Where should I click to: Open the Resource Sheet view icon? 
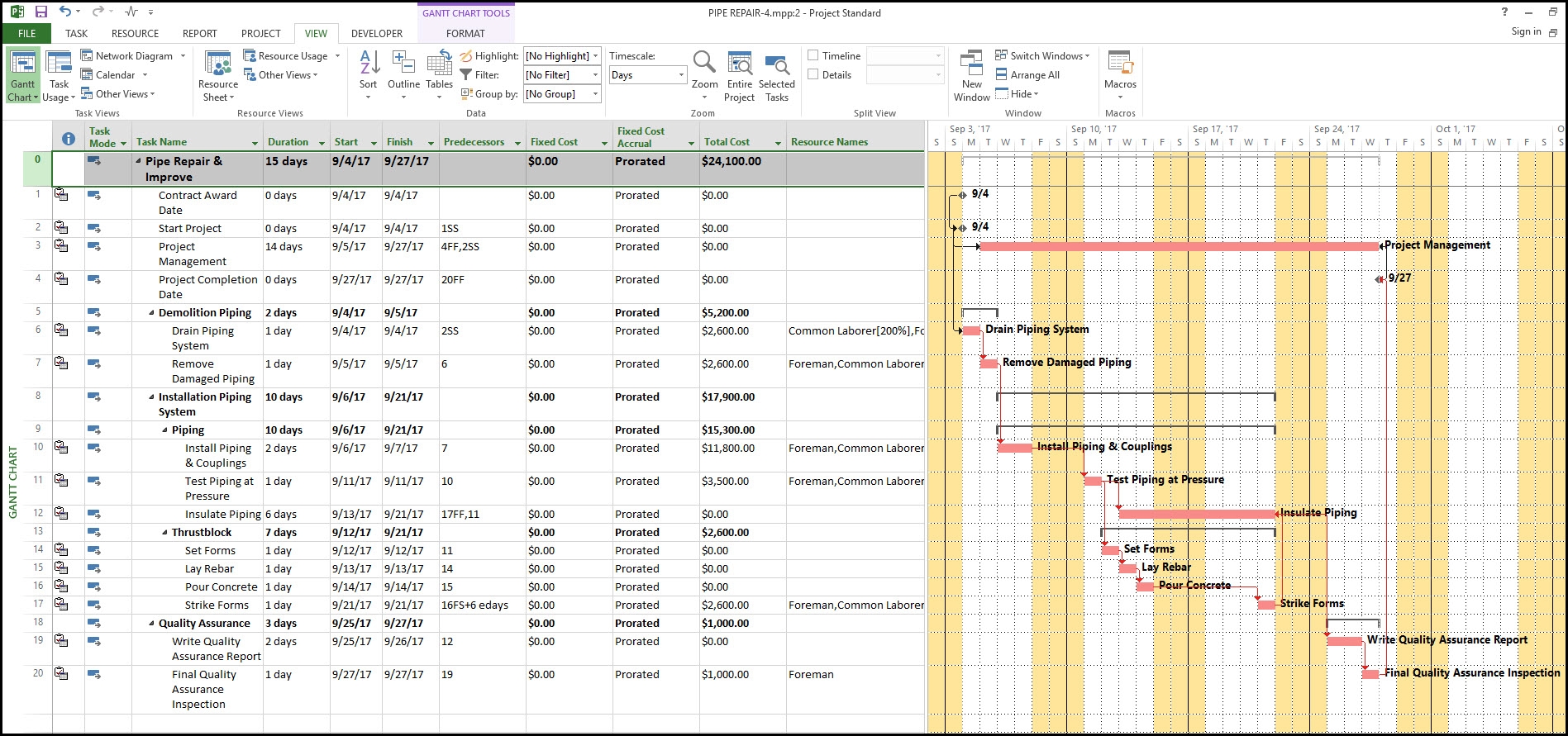218,64
